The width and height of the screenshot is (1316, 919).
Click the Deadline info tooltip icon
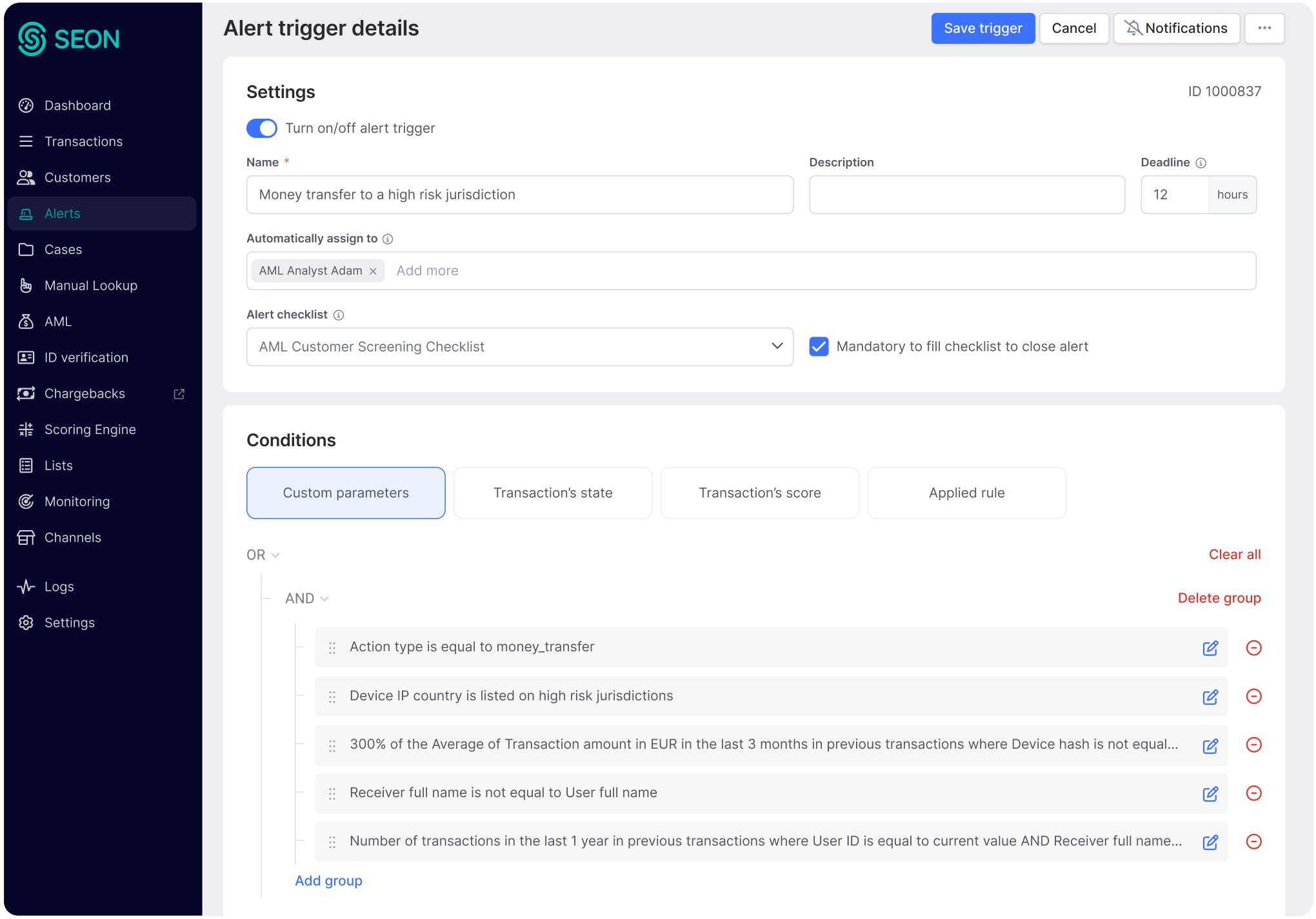click(x=1201, y=163)
